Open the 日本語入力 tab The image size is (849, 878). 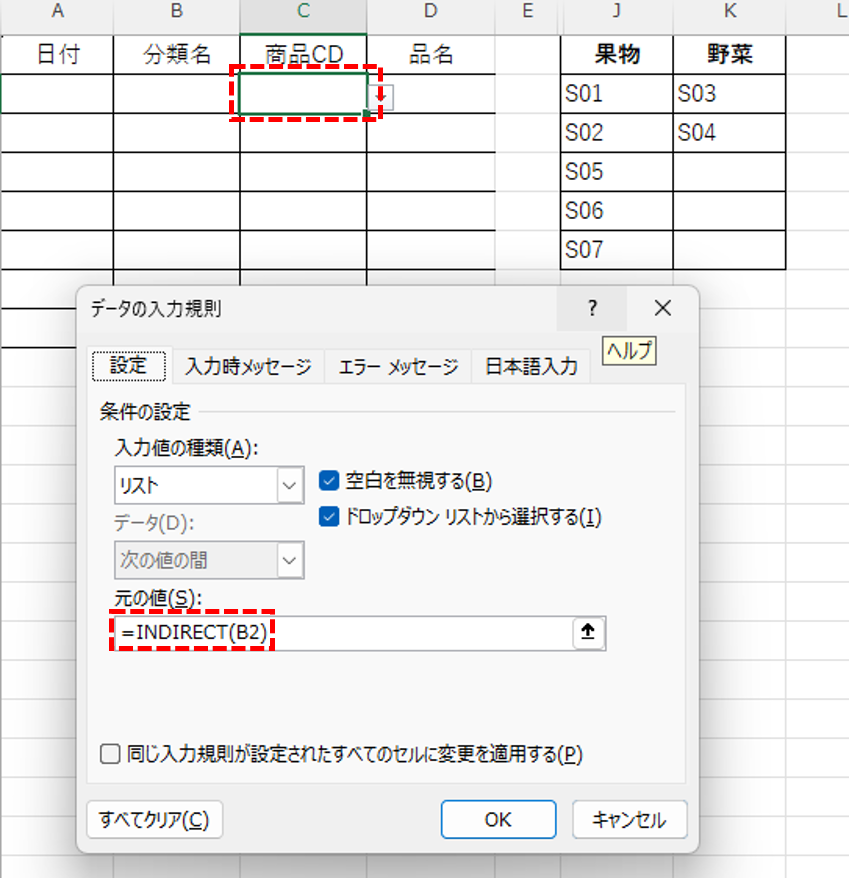[531, 367]
